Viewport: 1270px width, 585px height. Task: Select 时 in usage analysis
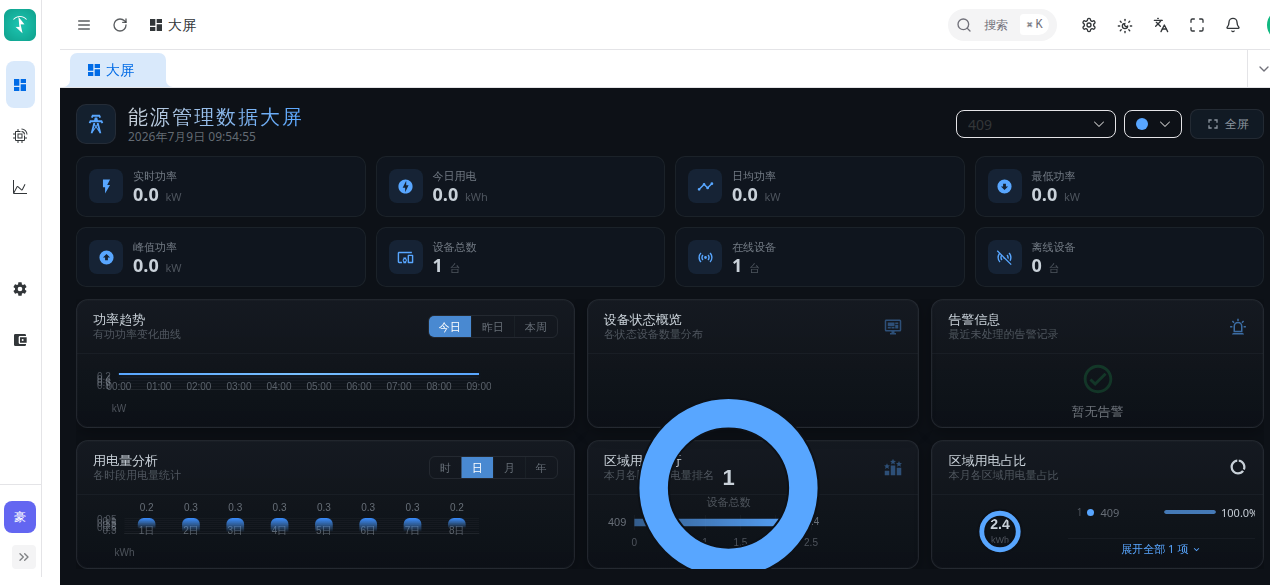click(x=445, y=468)
